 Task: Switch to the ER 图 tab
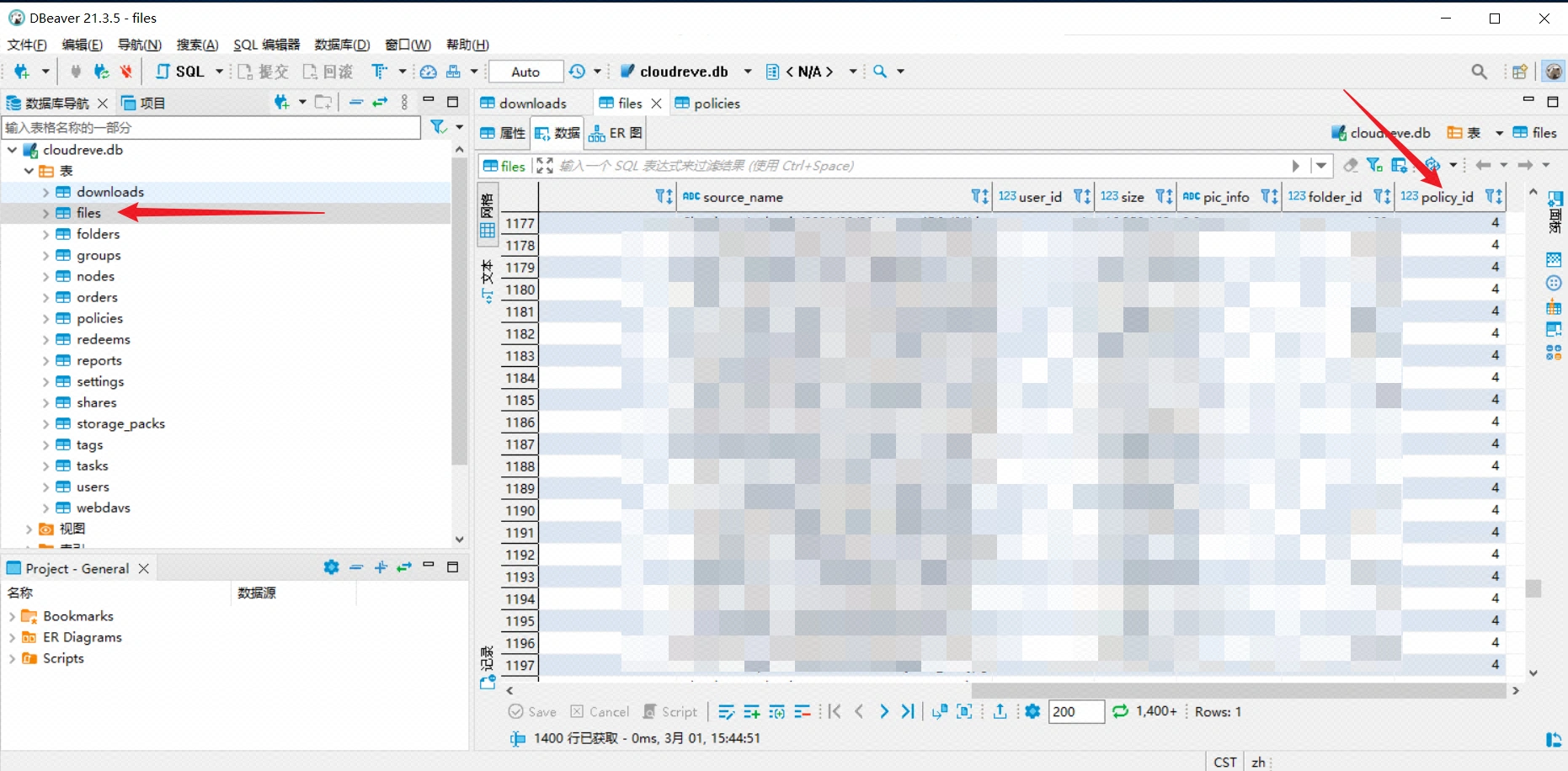616,133
